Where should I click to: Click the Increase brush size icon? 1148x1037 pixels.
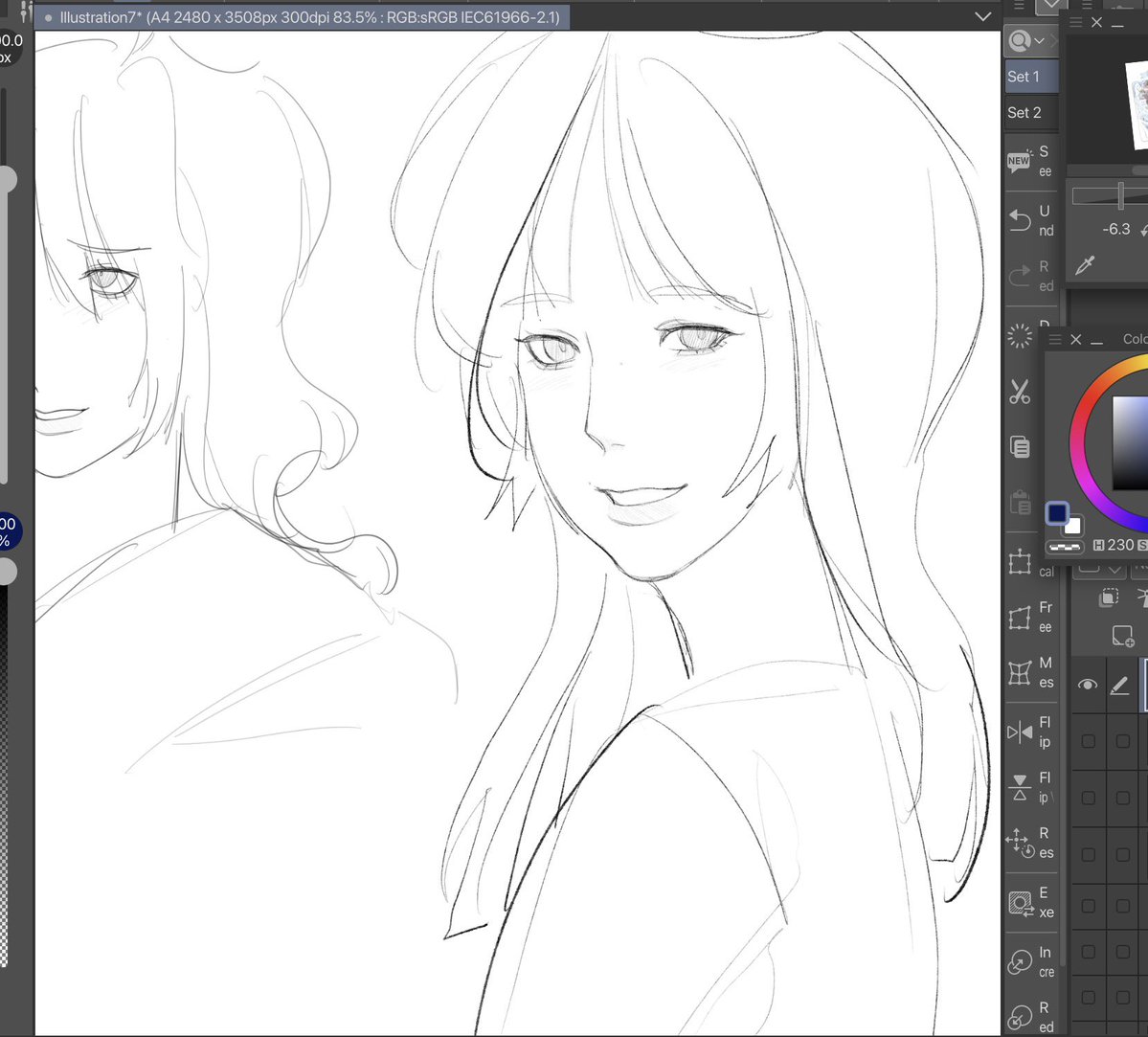(x=1019, y=962)
